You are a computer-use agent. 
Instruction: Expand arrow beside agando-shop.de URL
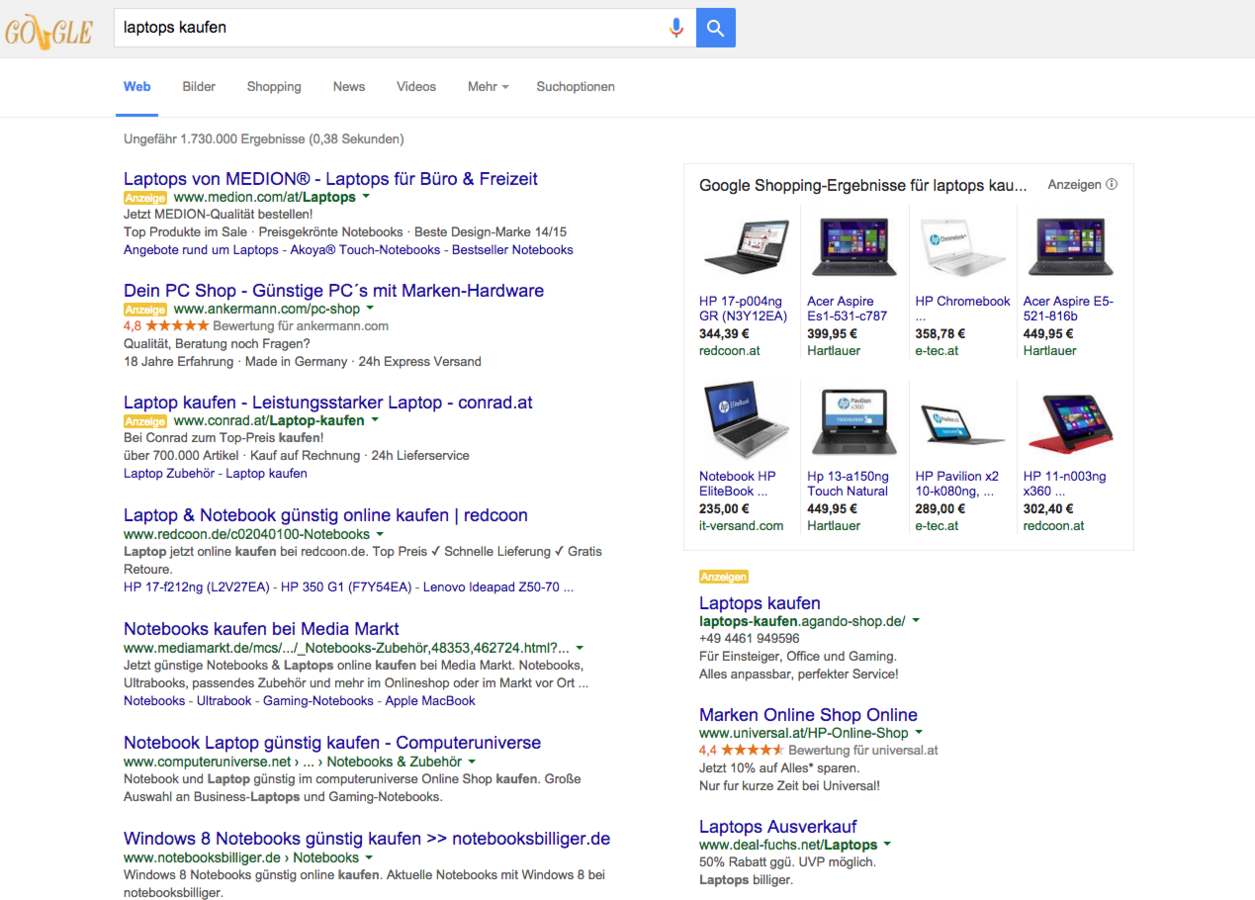pyautogui.click(x=916, y=621)
